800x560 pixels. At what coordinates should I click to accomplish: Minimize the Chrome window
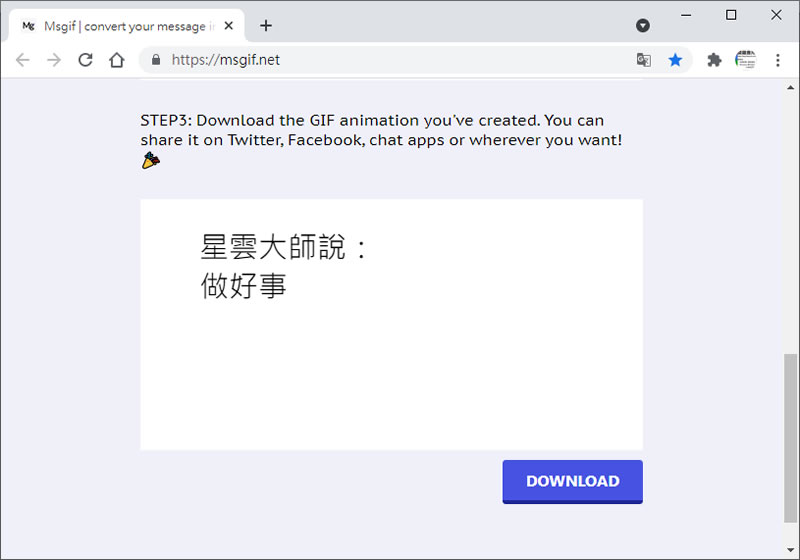point(686,15)
